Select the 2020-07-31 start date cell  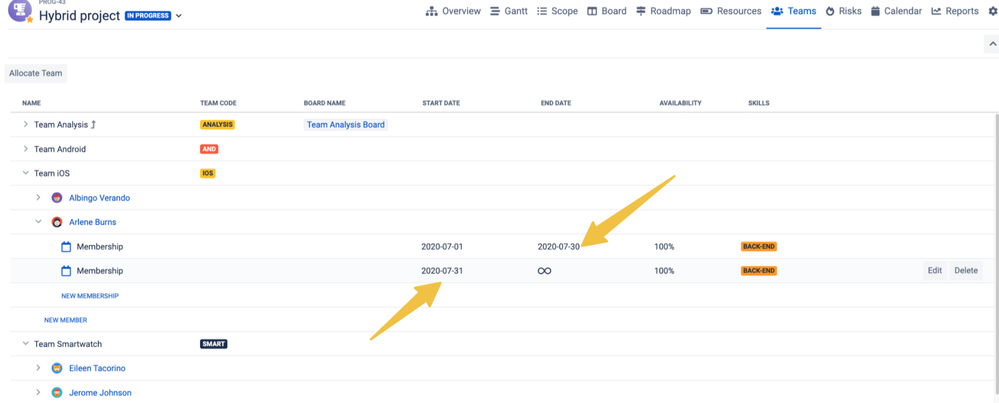pos(442,271)
